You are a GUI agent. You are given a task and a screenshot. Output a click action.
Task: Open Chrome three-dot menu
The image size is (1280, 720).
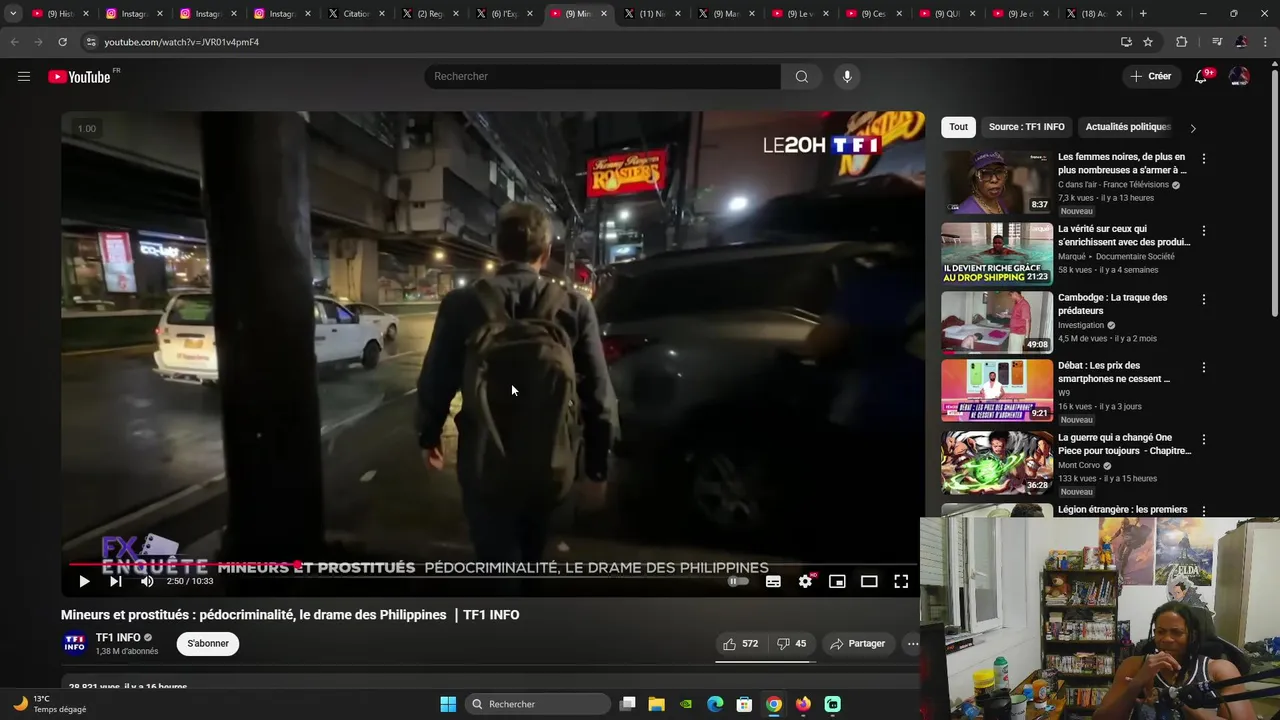point(1267,42)
